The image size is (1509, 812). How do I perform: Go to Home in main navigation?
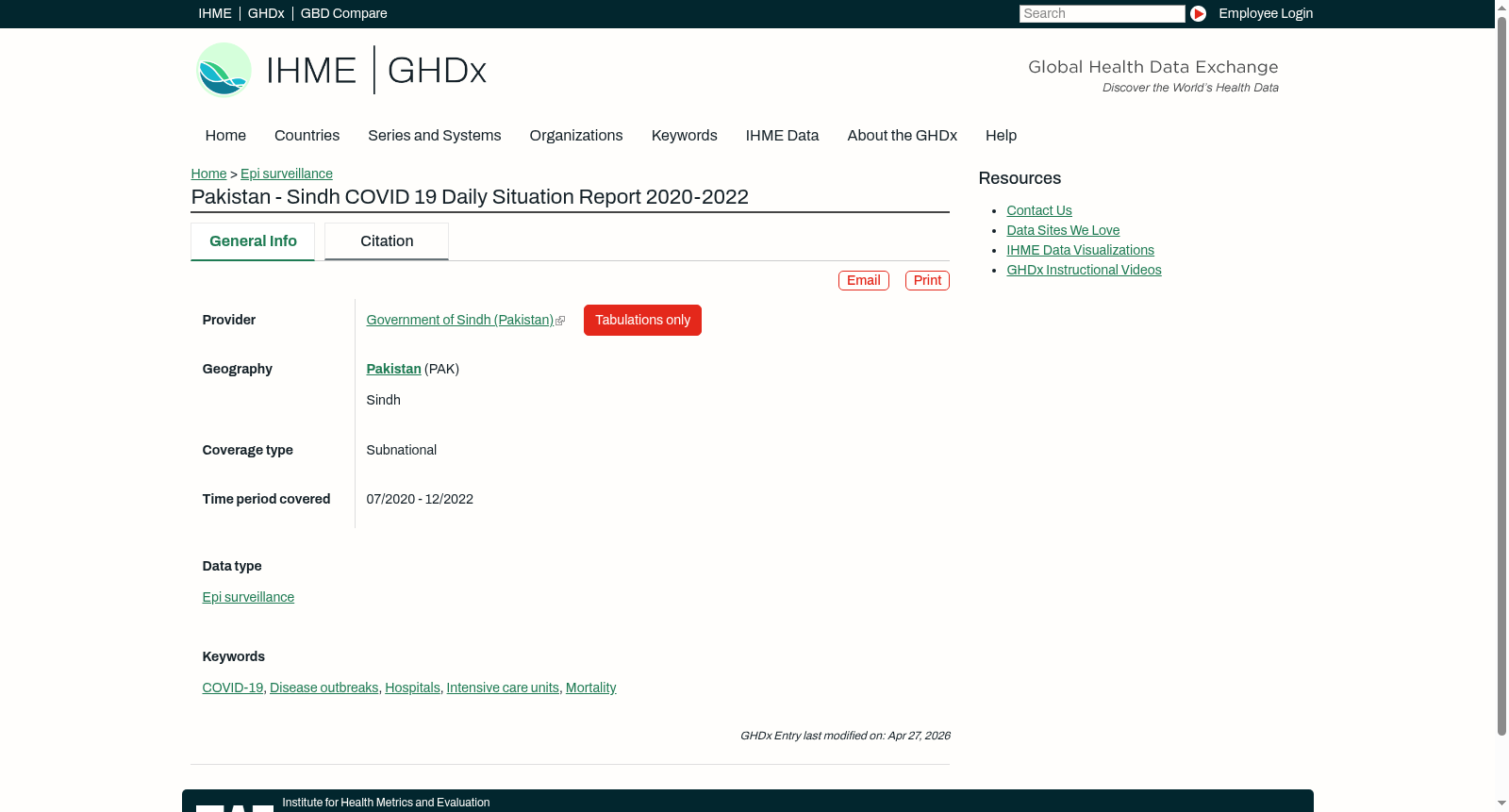tap(225, 136)
